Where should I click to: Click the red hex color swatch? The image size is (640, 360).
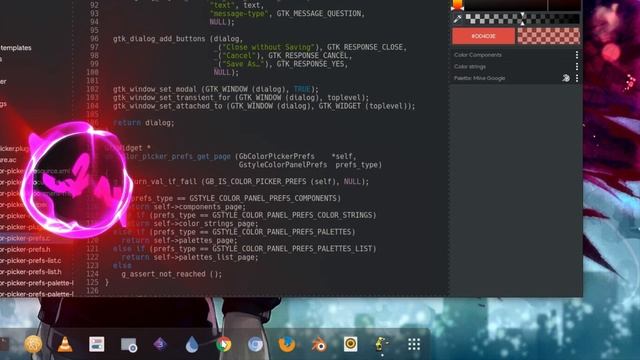483,36
